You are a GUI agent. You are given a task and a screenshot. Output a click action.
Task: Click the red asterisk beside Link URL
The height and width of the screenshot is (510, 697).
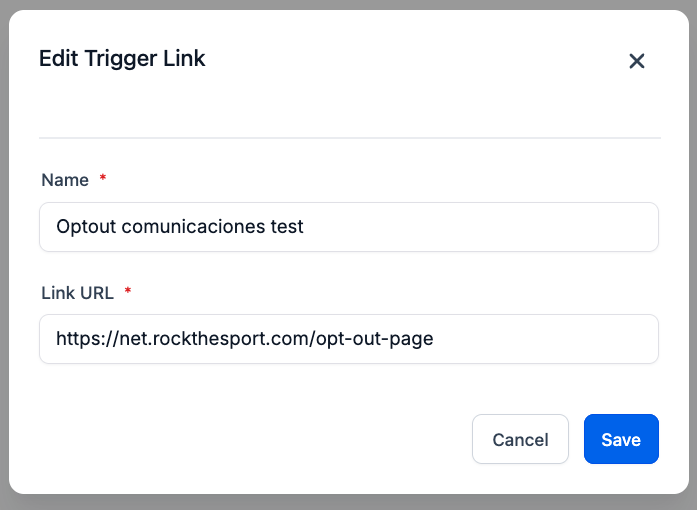tap(128, 290)
